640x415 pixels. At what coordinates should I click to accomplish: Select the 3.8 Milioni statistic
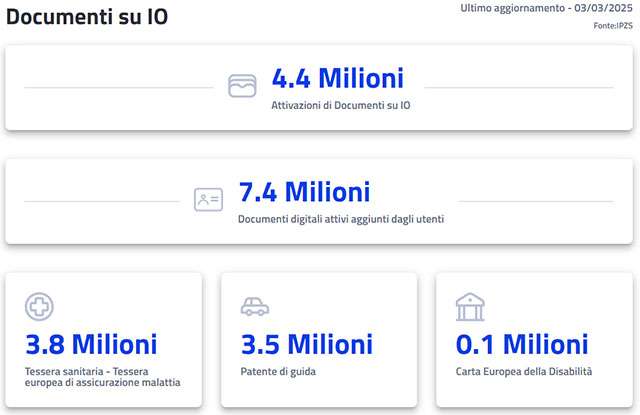click(x=91, y=345)
